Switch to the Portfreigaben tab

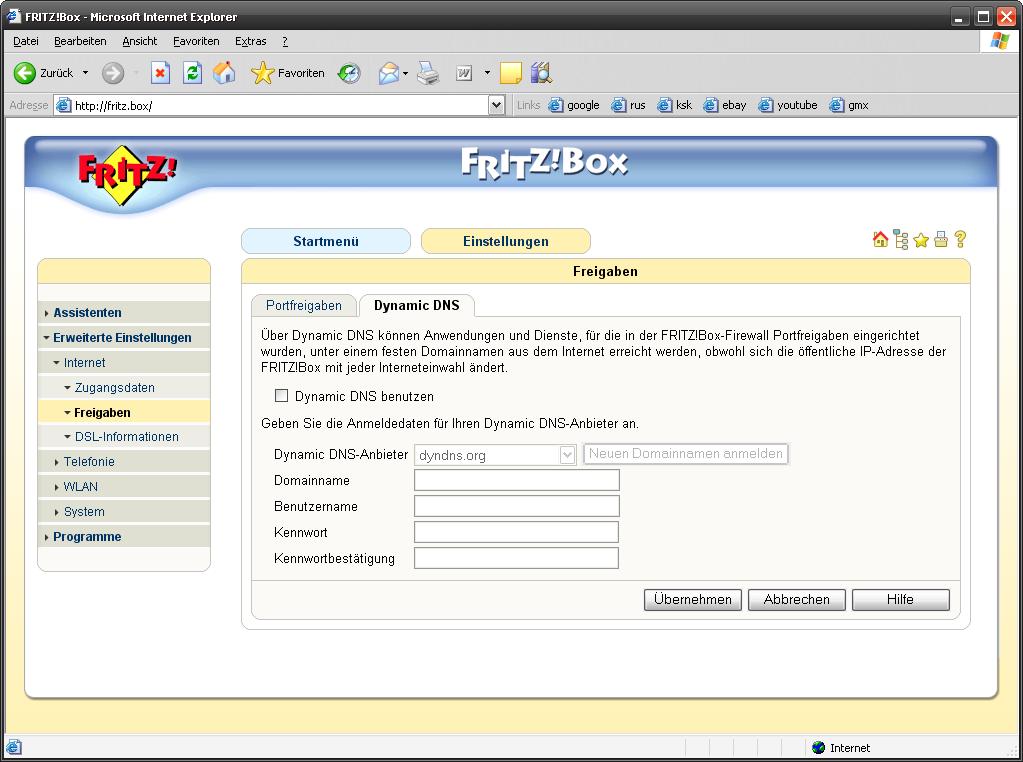(303, 306)
